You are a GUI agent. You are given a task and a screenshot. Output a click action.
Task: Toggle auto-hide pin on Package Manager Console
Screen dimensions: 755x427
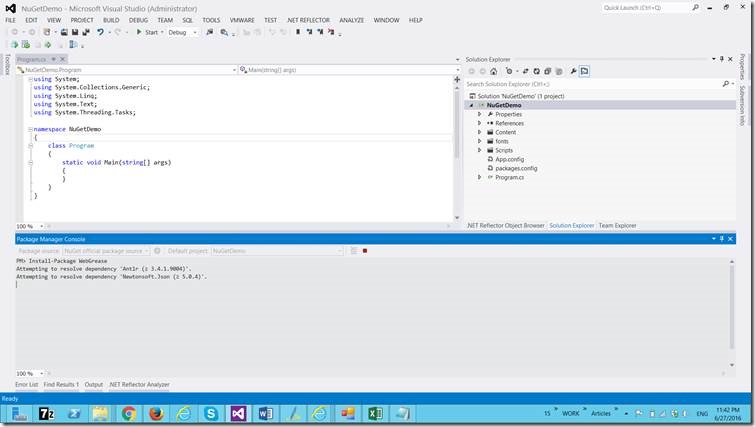(x=722, y=239)
